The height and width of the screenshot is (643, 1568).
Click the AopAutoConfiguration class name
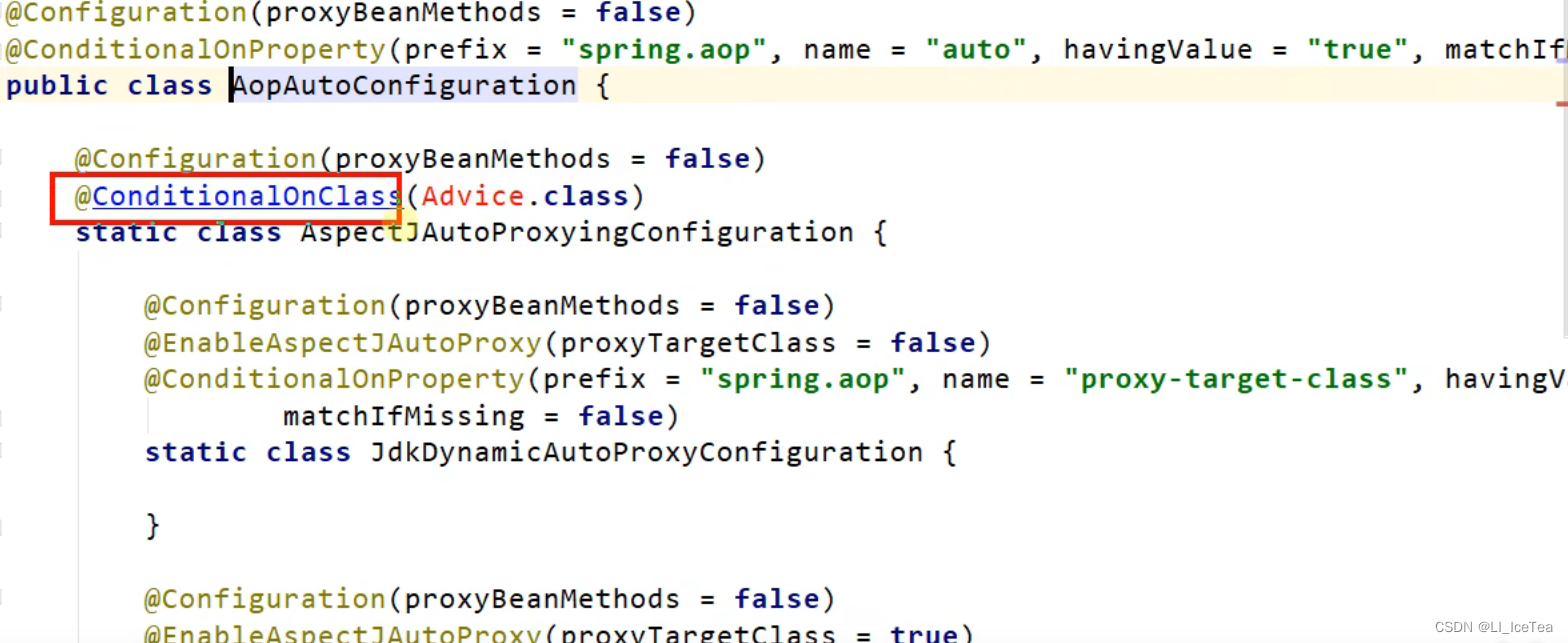pyautogui.click(x=404, y=86)
